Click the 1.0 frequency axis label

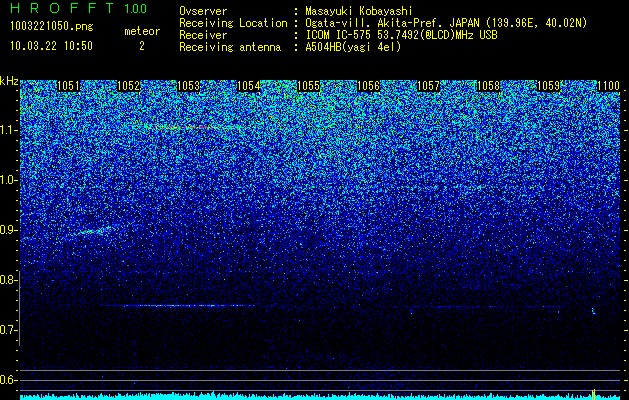tap(8, 180)
